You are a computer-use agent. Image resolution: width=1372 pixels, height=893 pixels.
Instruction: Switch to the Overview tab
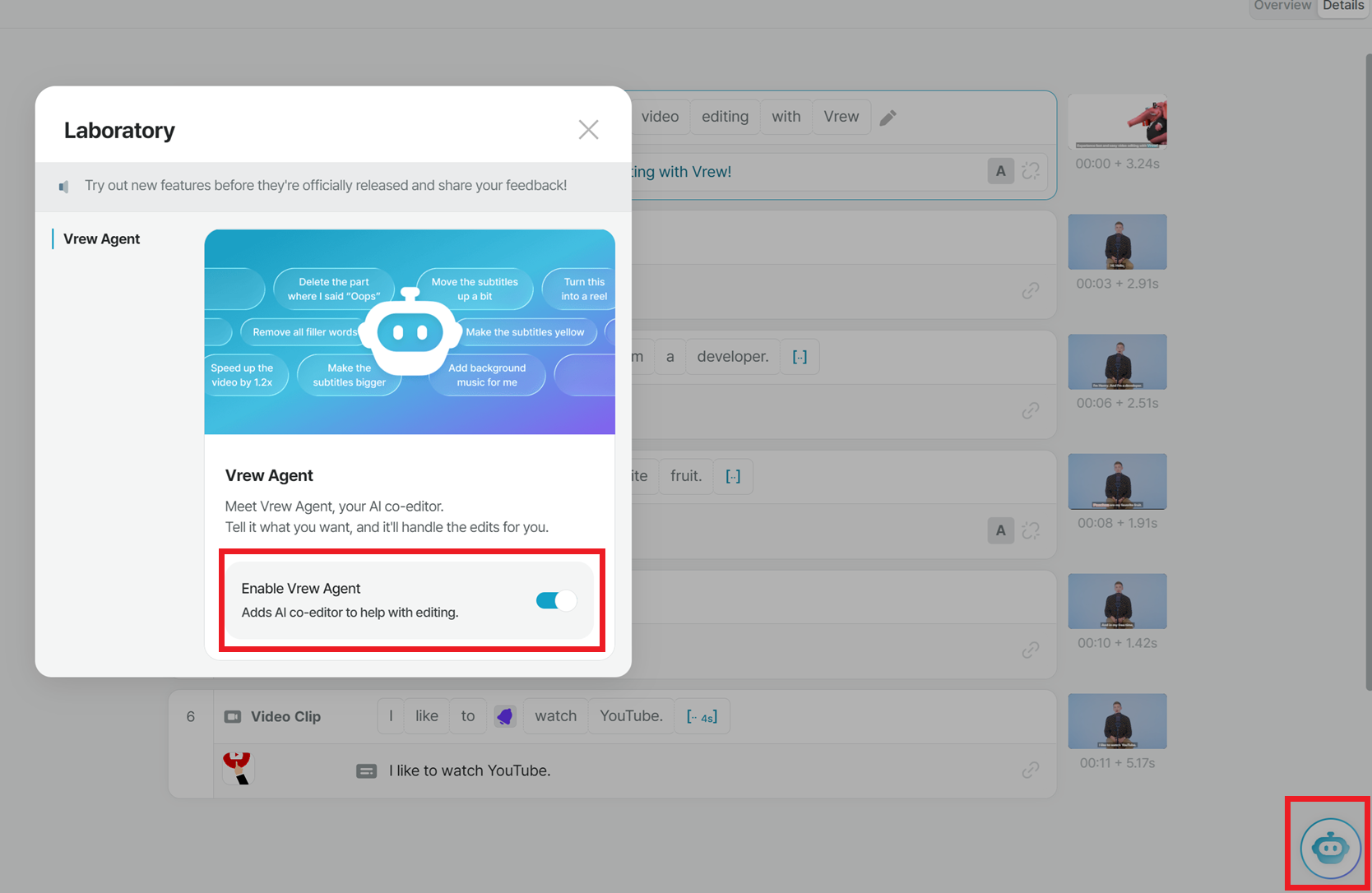[1282, 6]
